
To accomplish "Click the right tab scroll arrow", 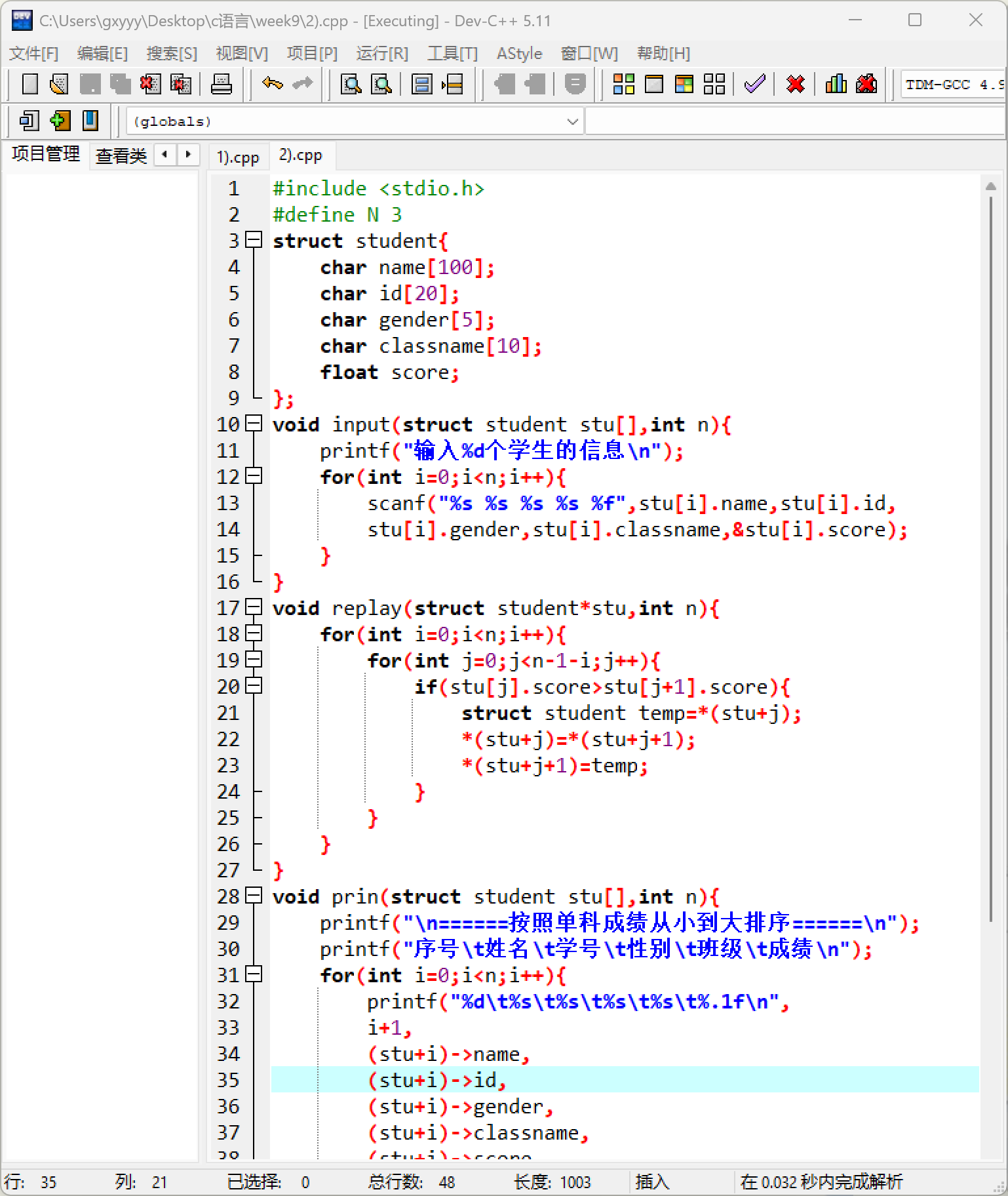I will [x=188, y=155].
